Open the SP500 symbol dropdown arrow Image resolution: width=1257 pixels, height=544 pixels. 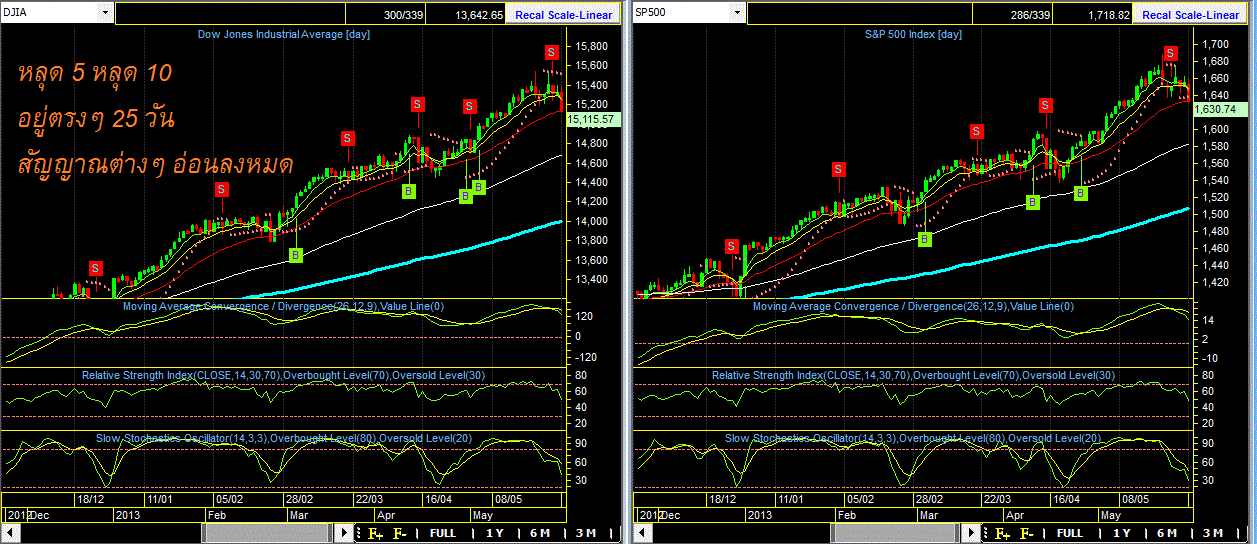point(737,13)
